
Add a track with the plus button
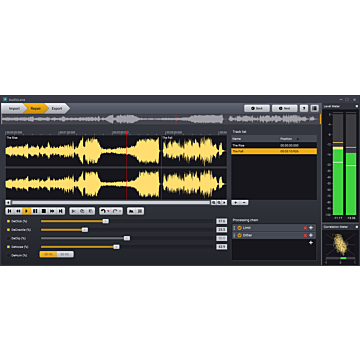pos(236,203)
